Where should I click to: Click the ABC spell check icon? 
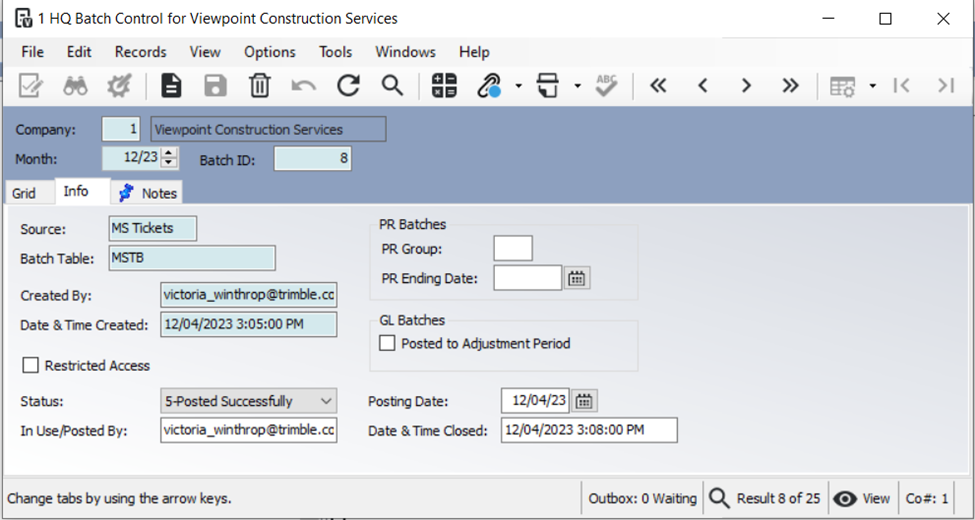pos(606,86)
